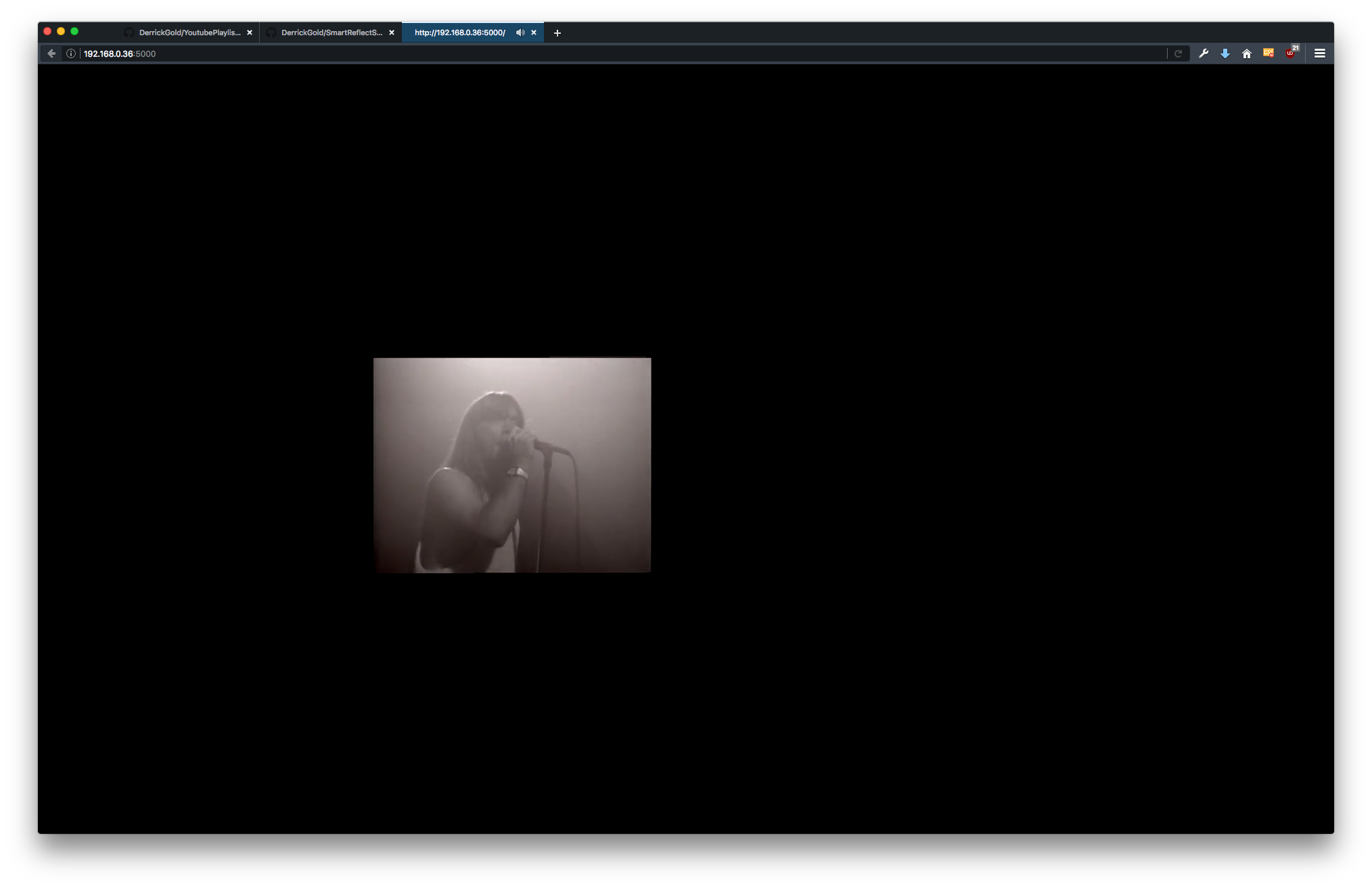Screen dimensions: 1372x888
Task: Close the YoutubePlaylis... tab
Action: tap(250, 32)
